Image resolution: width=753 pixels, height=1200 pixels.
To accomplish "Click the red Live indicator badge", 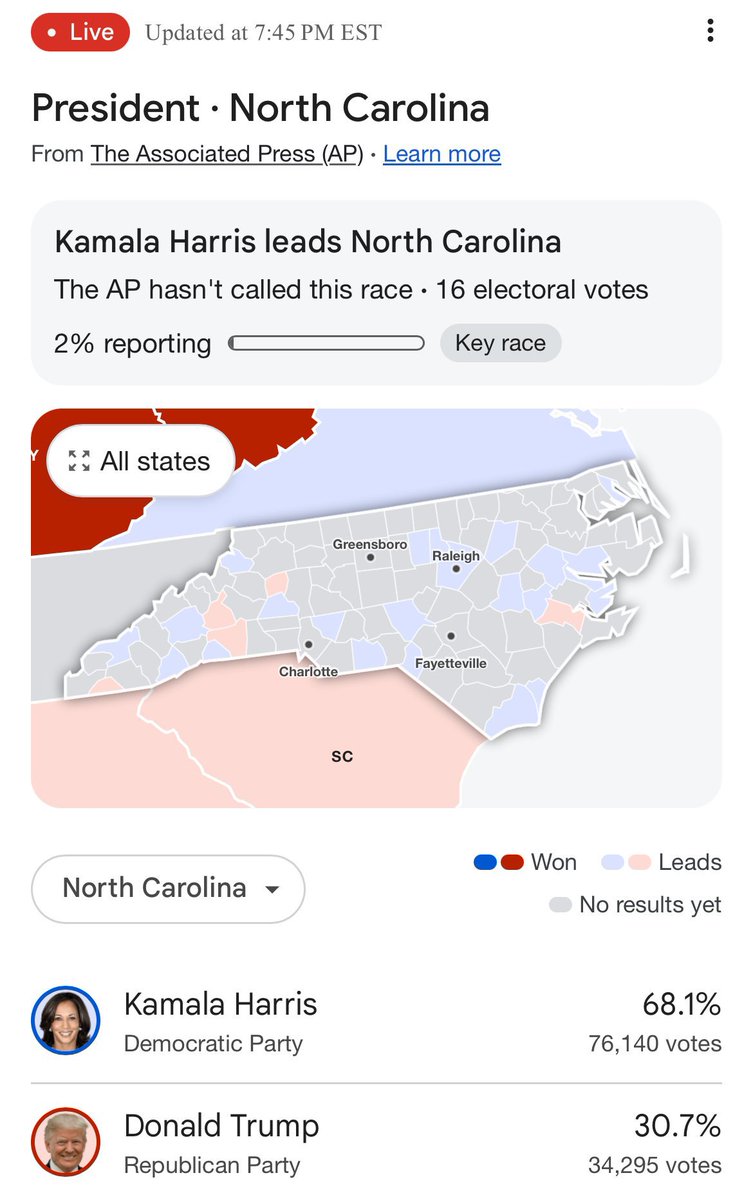I will pos(80,32).
